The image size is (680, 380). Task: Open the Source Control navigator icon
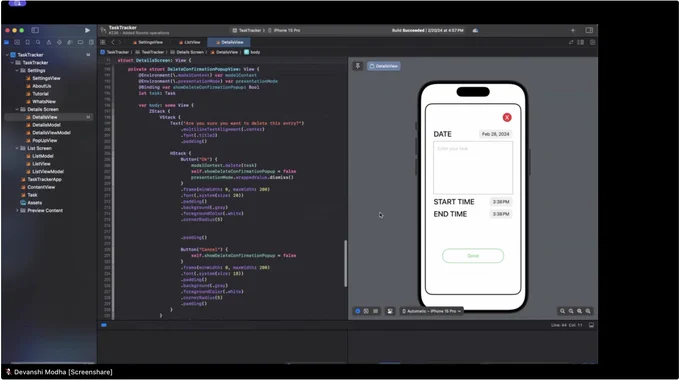17,43
